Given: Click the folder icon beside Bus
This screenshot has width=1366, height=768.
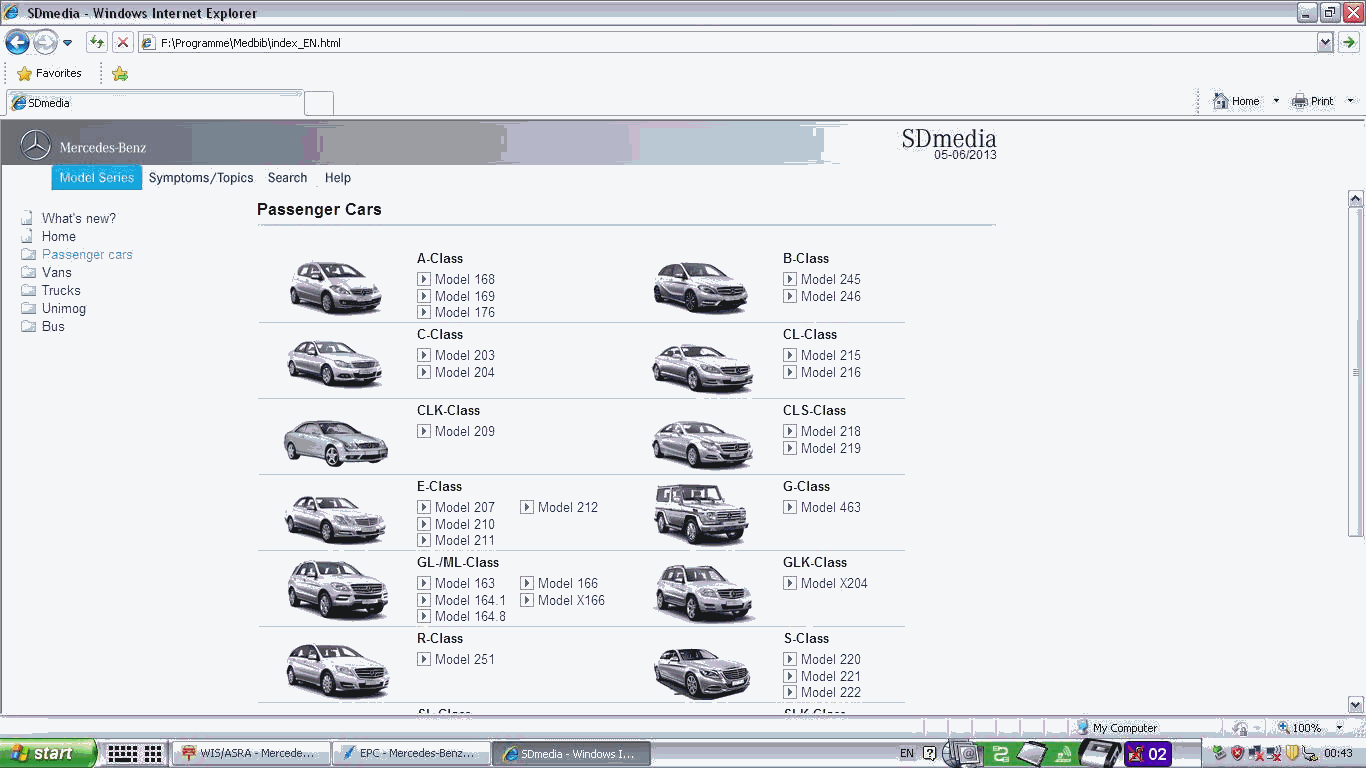Looking at the screenshot, I should [28, 326].
